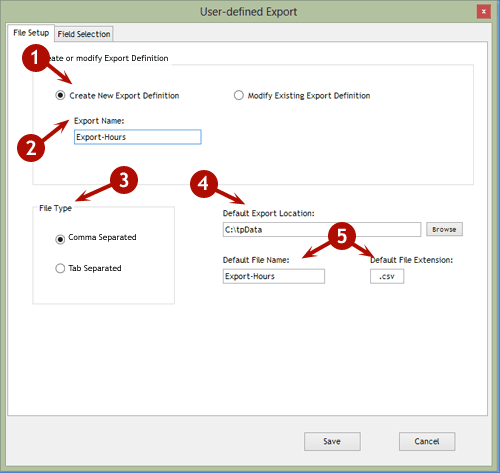Screen dimensions: 500x473
Task: Focus the Export Name text box
Action: point(138,137)
